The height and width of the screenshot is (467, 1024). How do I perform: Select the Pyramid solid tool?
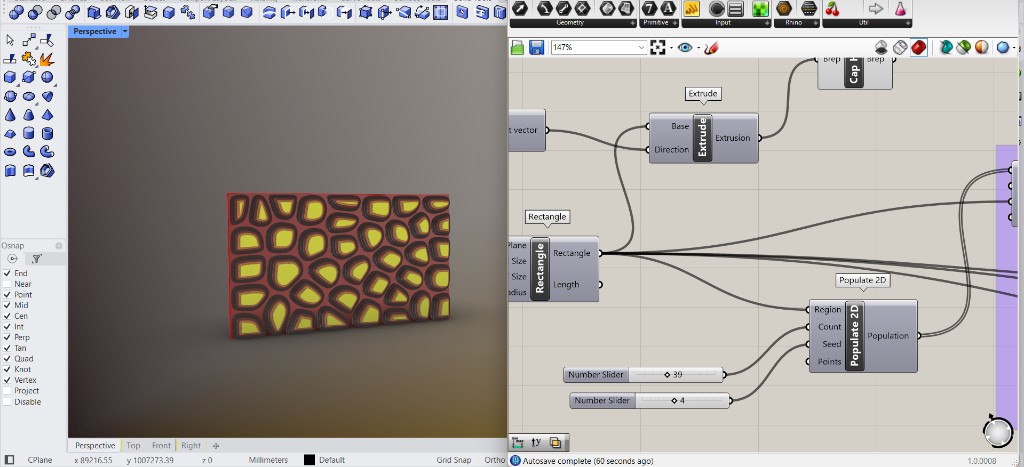(47, 115)
